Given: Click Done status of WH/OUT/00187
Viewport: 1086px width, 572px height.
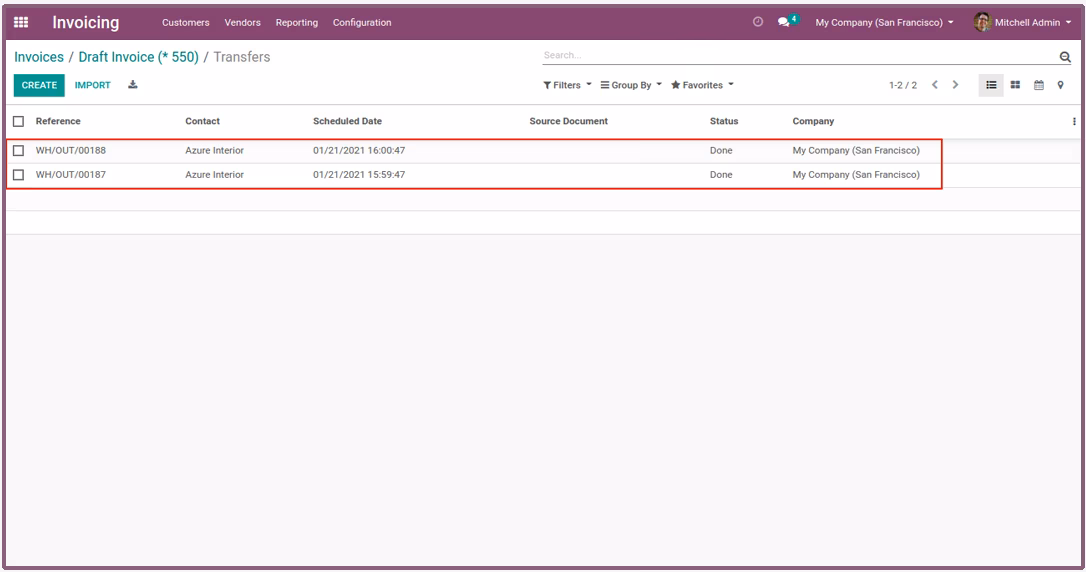Looking at the screenshot, I should click(x=721, y=175).
